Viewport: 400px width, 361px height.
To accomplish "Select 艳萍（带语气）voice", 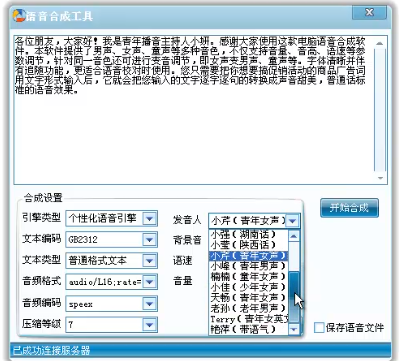I will (x=249, y=330).
